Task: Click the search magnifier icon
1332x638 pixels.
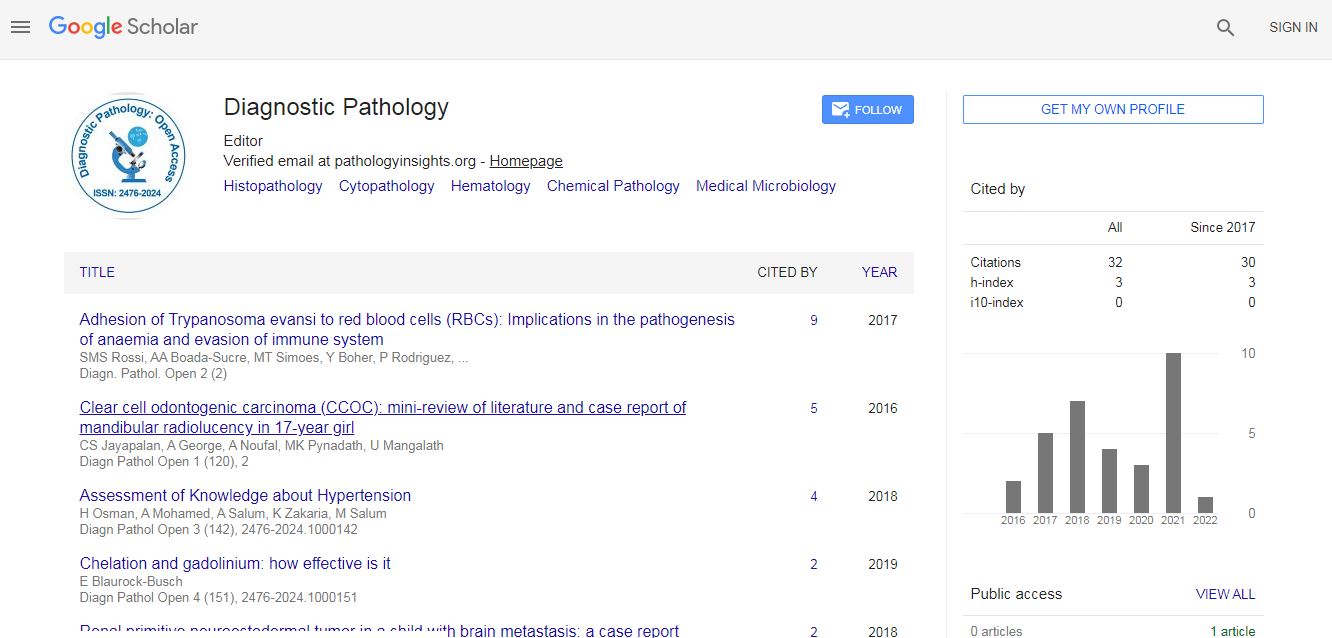Action: [x=1225, y=28]
